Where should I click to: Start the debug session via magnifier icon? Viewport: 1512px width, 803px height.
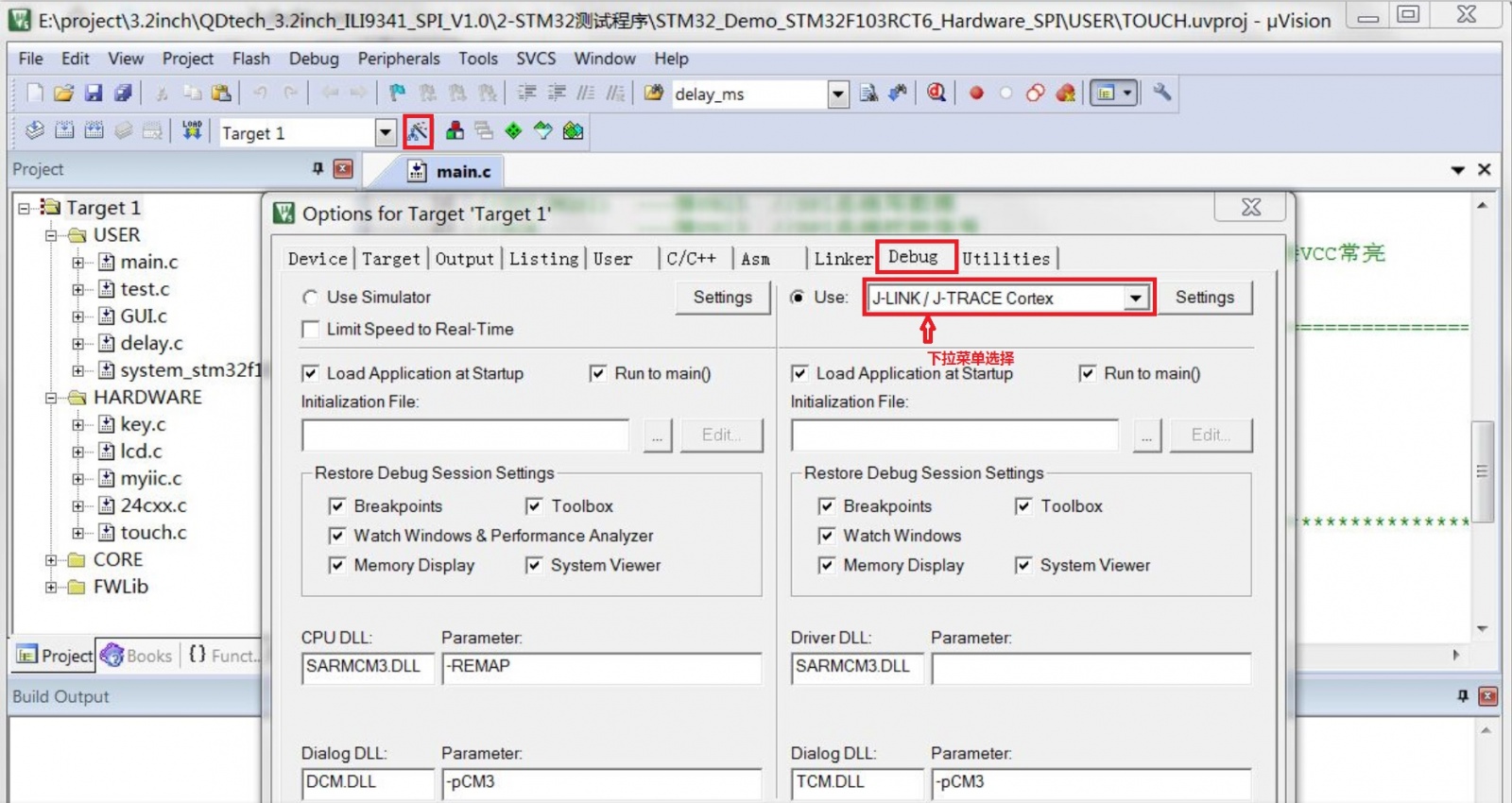936,93
